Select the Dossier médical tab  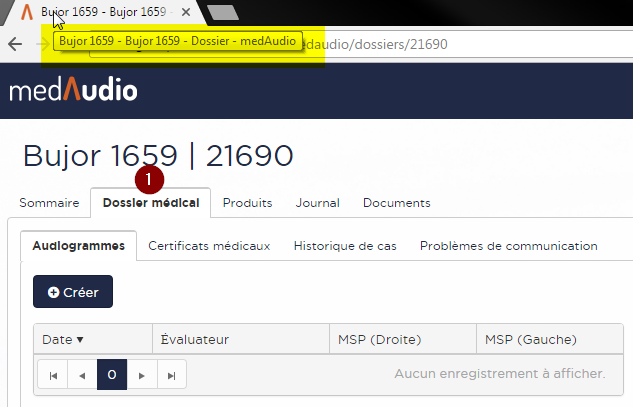(x=150, y=203)
